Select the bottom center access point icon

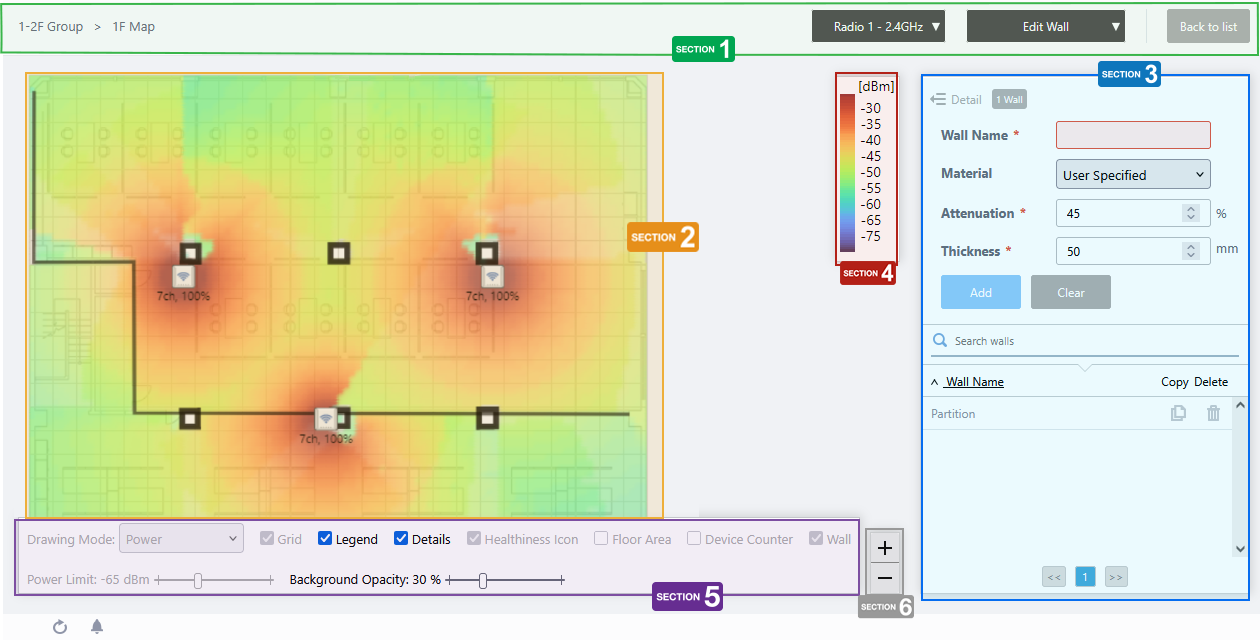[x=326, y=419]
